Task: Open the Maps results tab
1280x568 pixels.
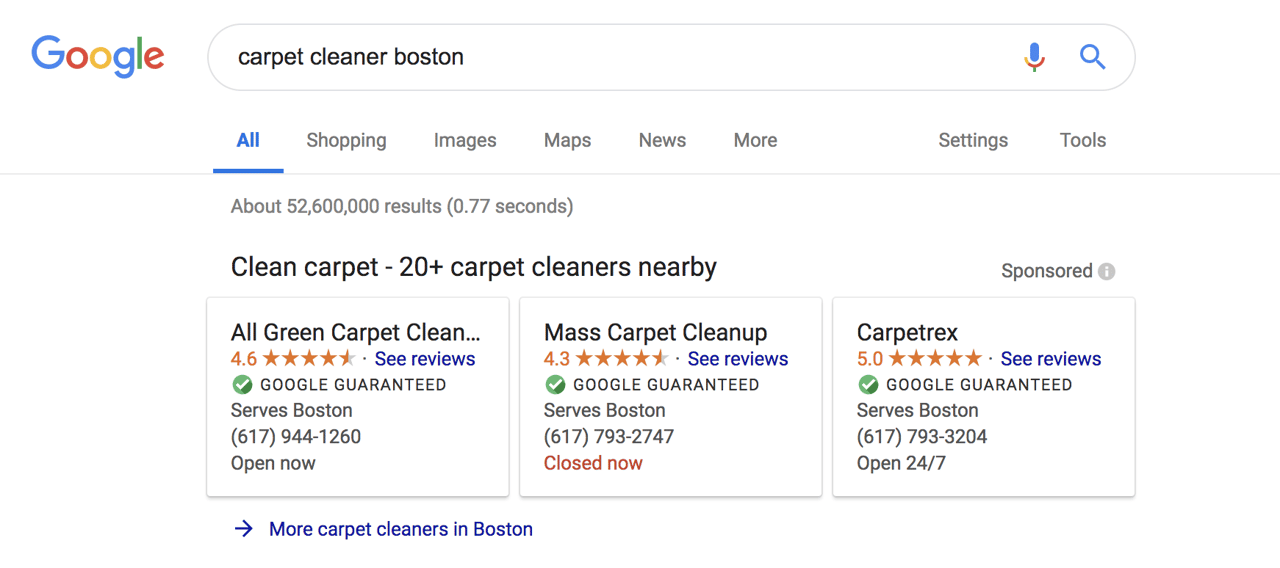Action: (567, 141)
